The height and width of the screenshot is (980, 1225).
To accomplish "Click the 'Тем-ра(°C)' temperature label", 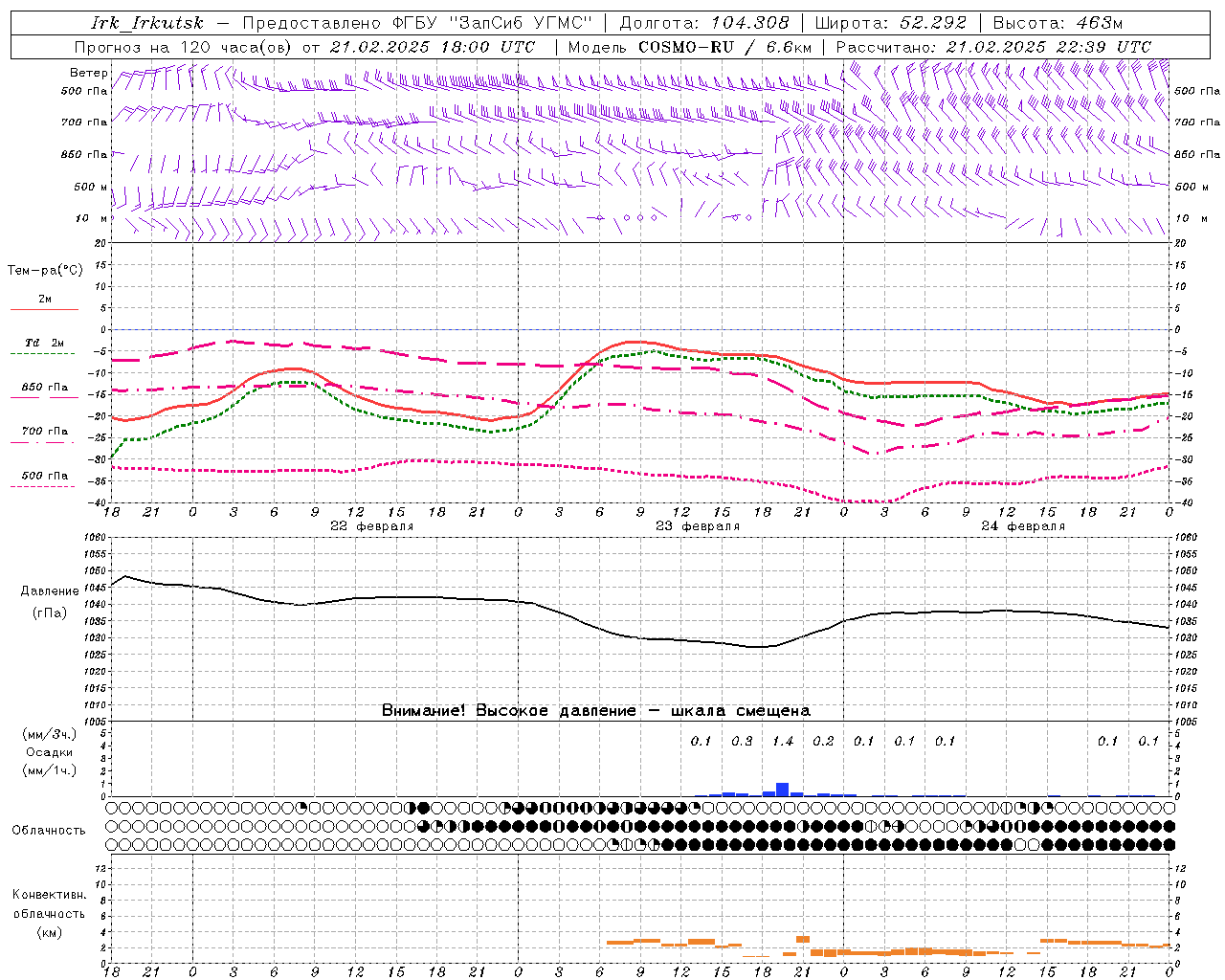I will coord(45,271).
